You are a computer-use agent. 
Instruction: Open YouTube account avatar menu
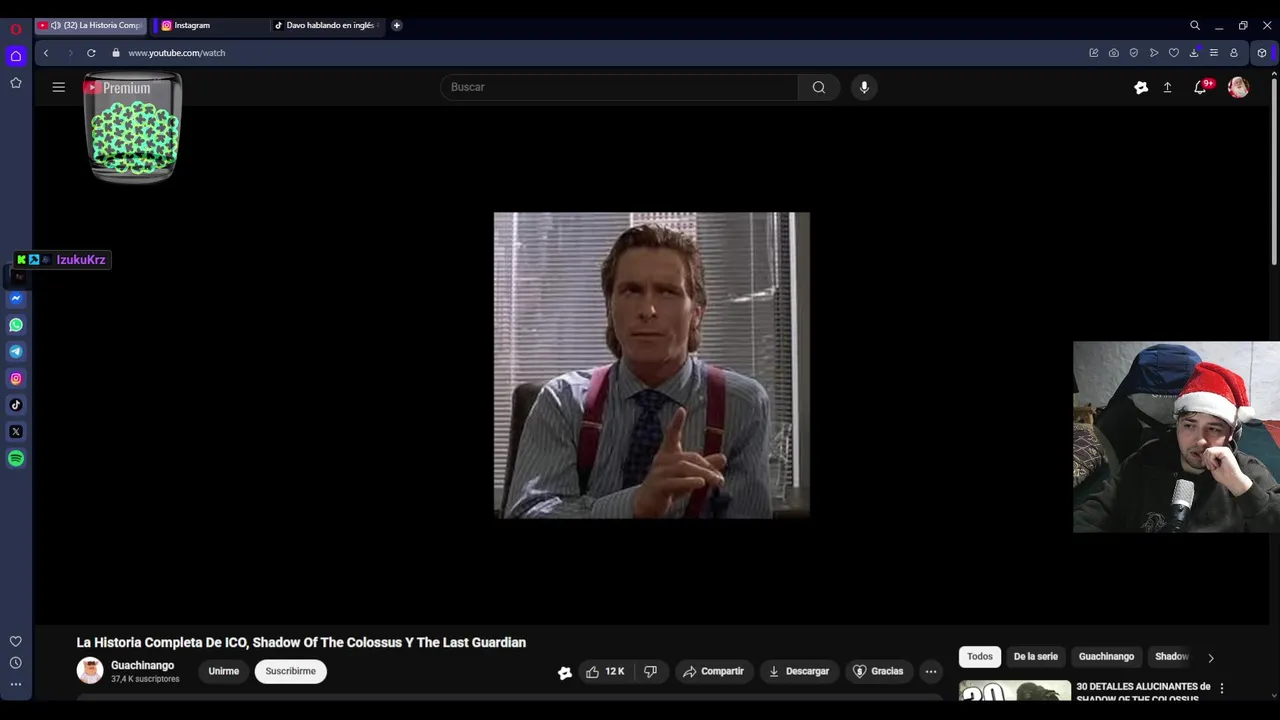(1238, 88)
